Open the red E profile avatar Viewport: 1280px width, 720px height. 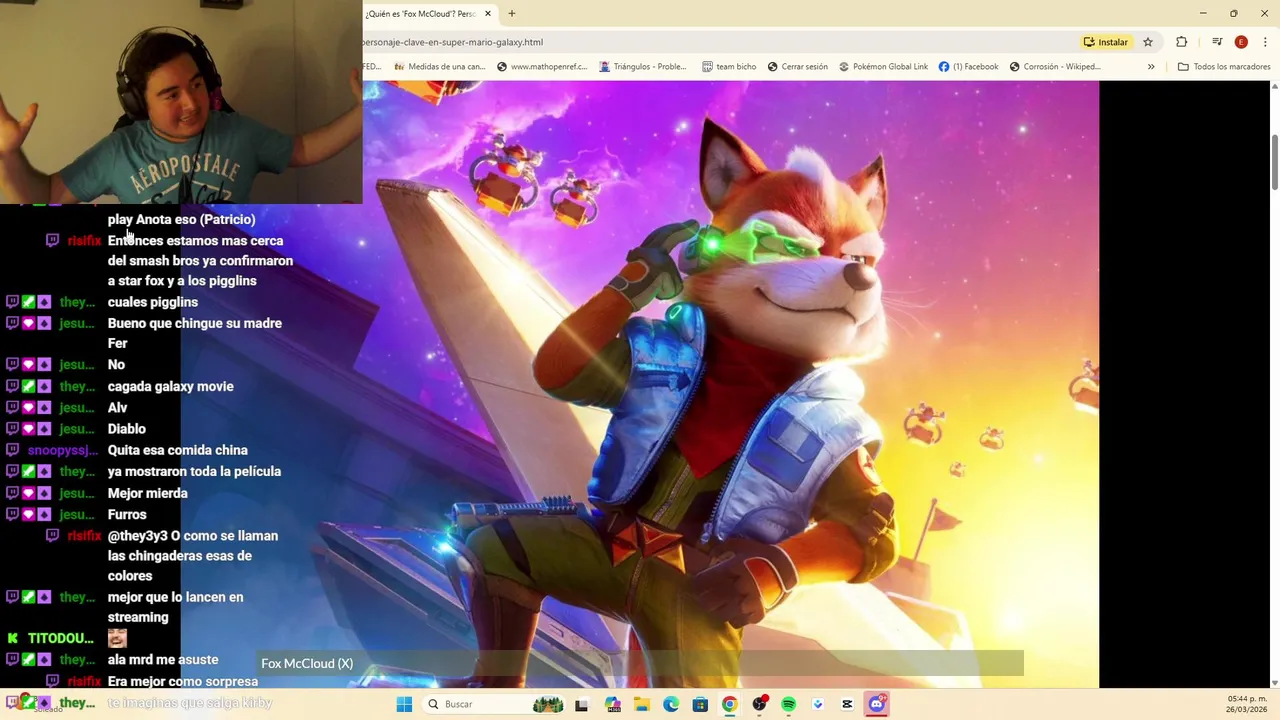pyautogui.click(x=1241, y=42)
